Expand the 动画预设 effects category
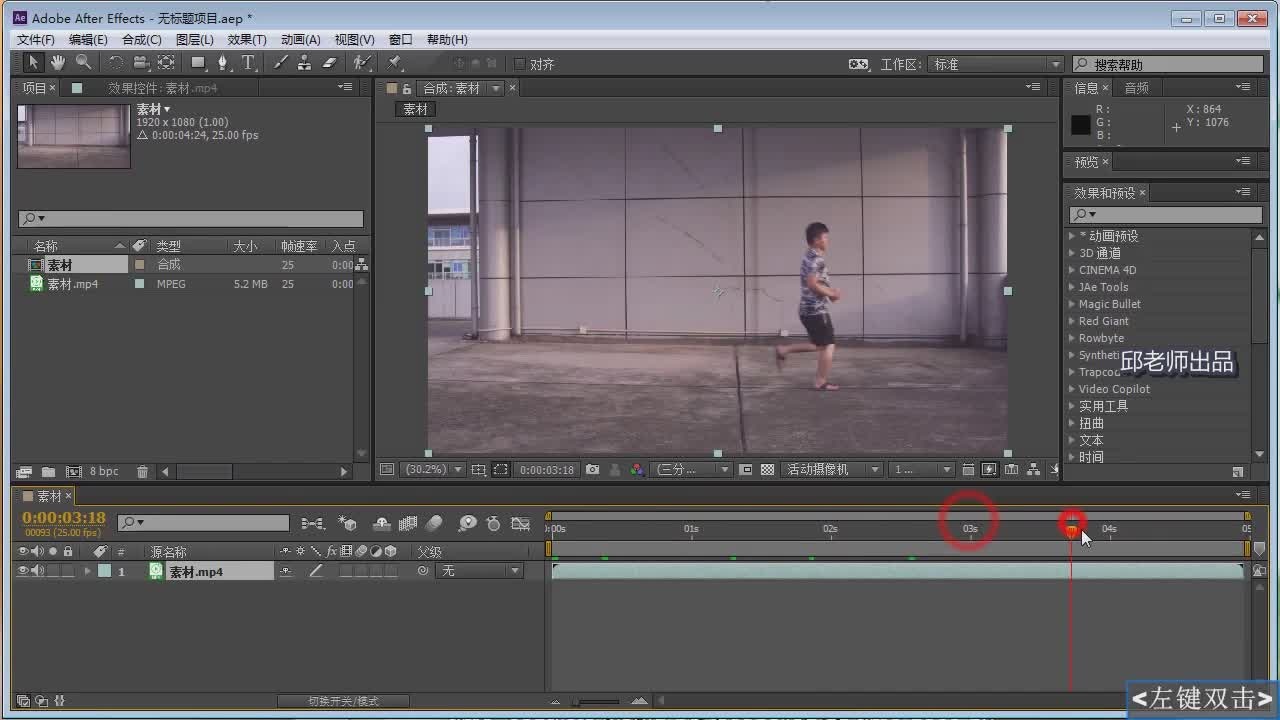 tap(1072, 236)
